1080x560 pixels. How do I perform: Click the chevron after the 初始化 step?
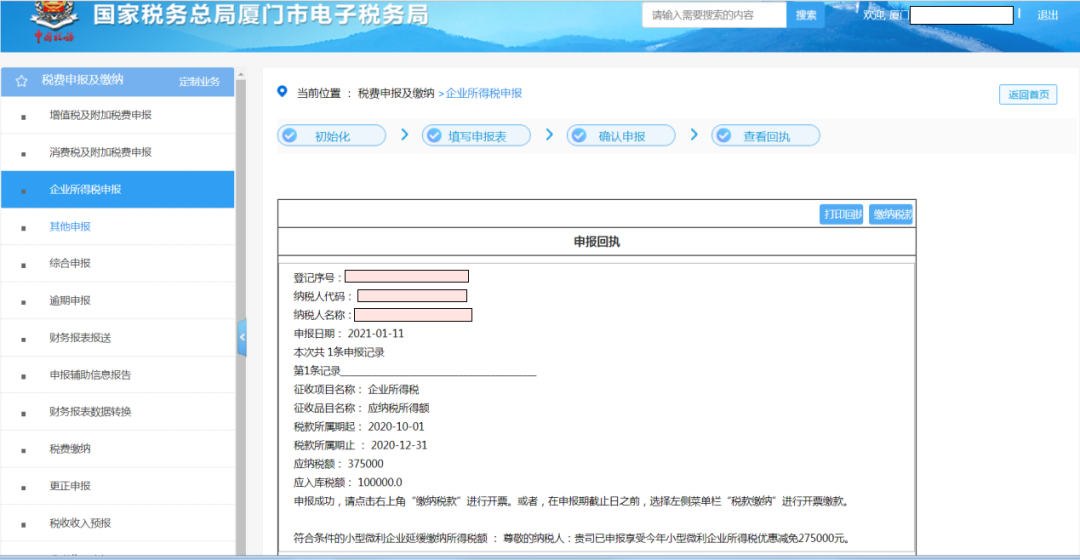405,135
